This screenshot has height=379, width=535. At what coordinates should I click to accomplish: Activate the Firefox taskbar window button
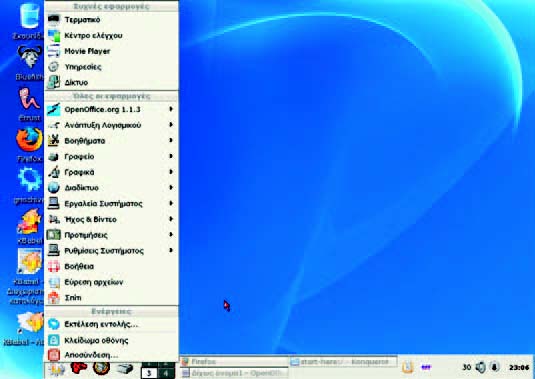pyautogui.click(x=234, y=362)
